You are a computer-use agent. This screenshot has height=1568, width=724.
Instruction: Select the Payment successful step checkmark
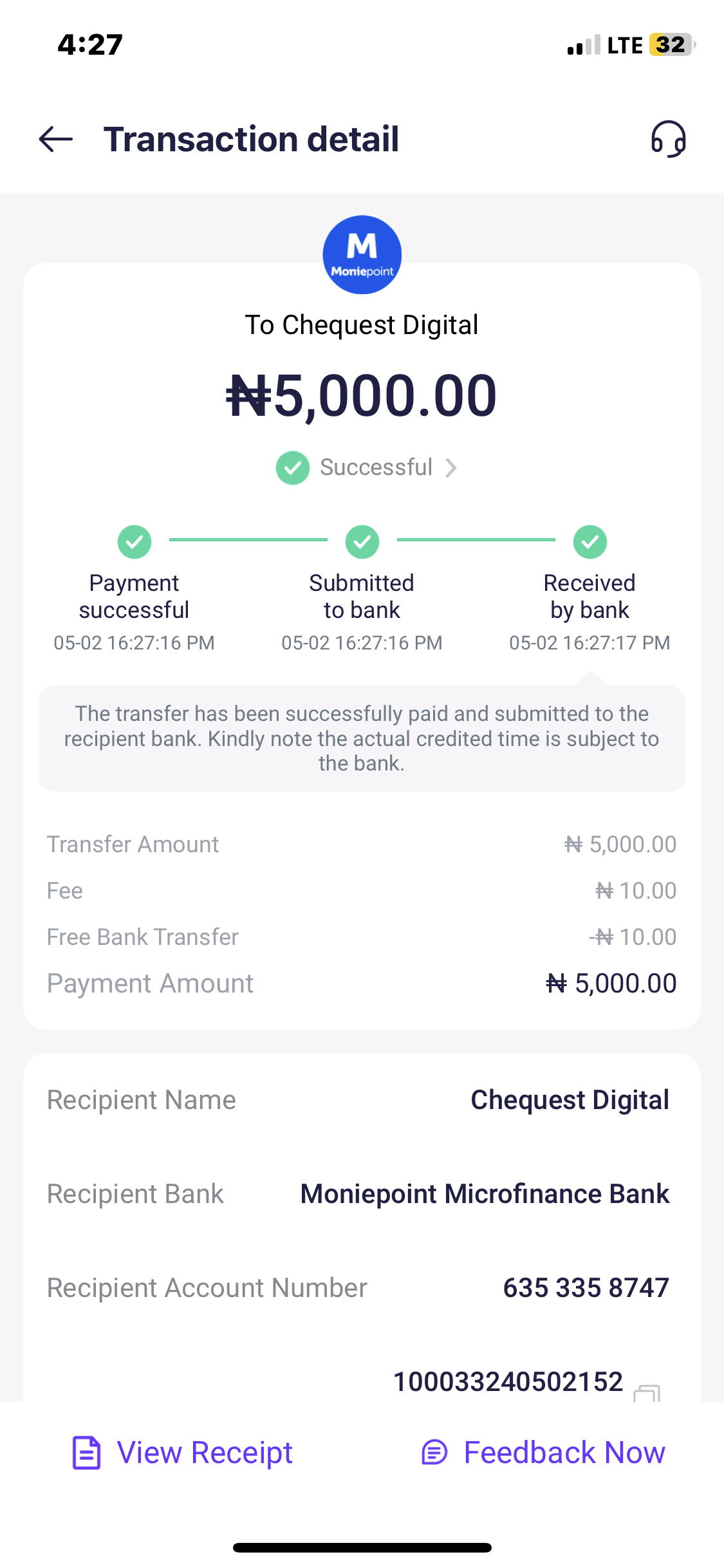pos(135,542)
